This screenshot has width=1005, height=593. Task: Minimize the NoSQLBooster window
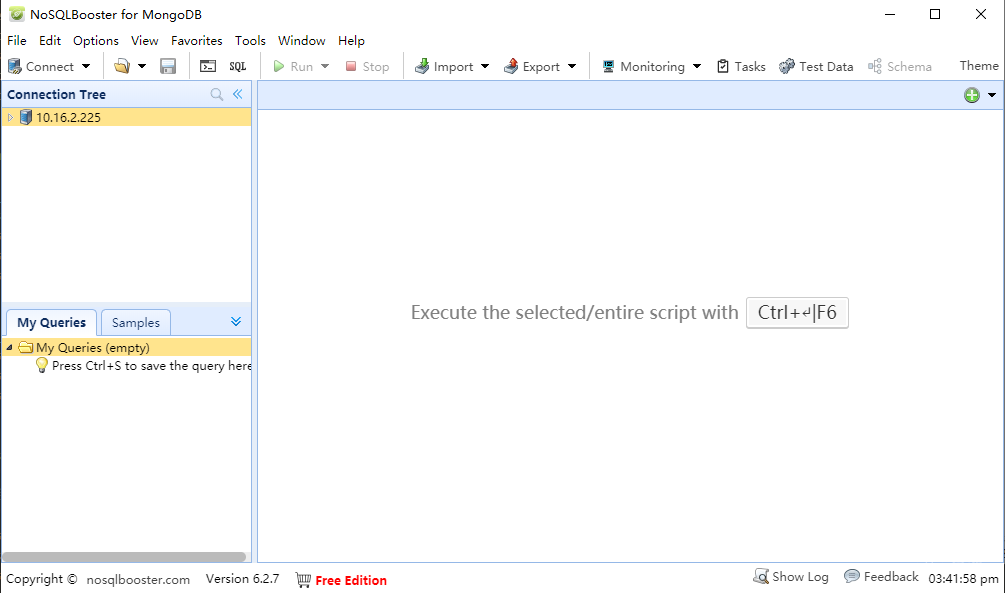click(890, 14)
